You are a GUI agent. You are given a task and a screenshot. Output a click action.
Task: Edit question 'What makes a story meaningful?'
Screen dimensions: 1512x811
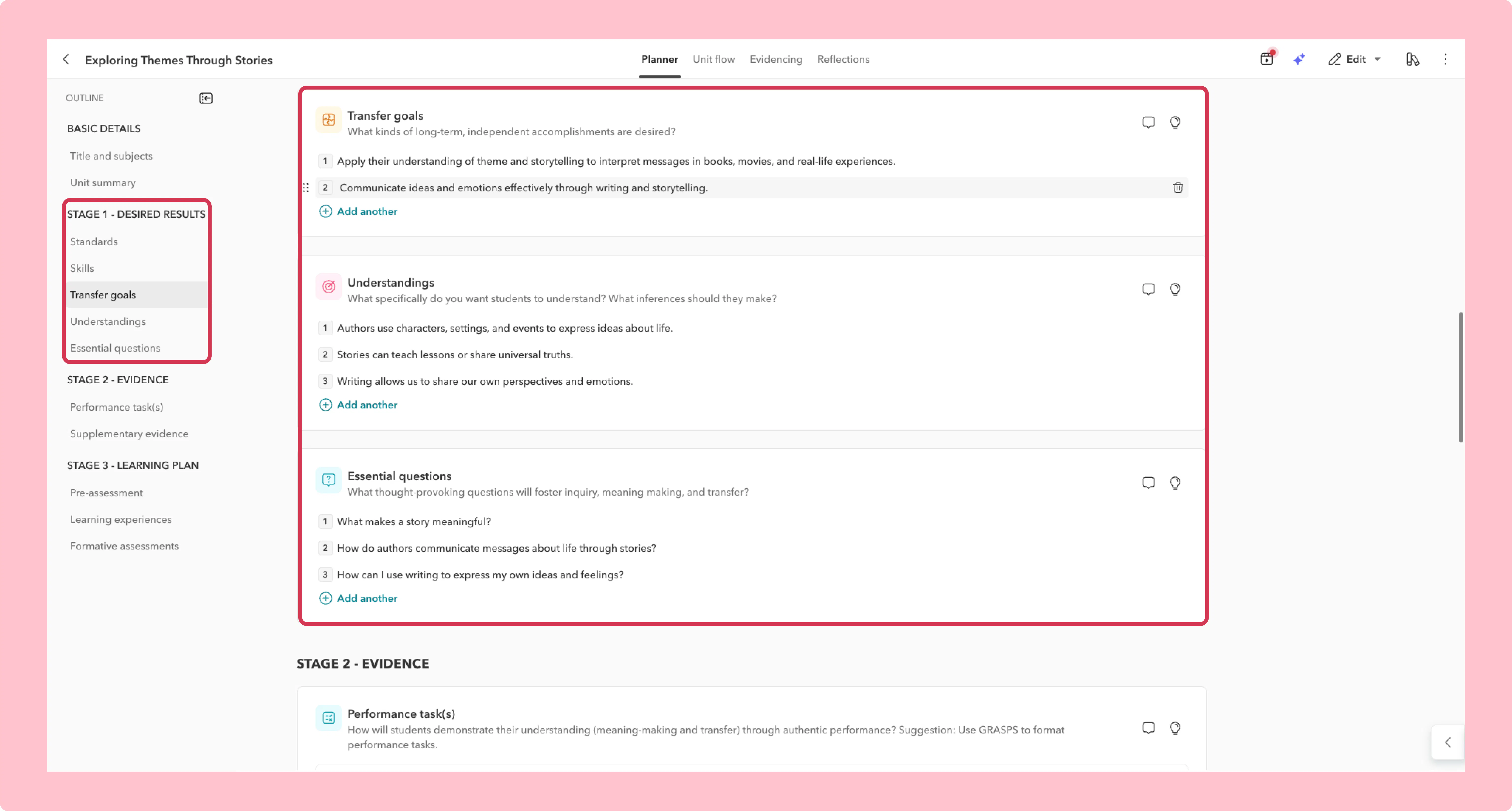[x=414, y=522]
